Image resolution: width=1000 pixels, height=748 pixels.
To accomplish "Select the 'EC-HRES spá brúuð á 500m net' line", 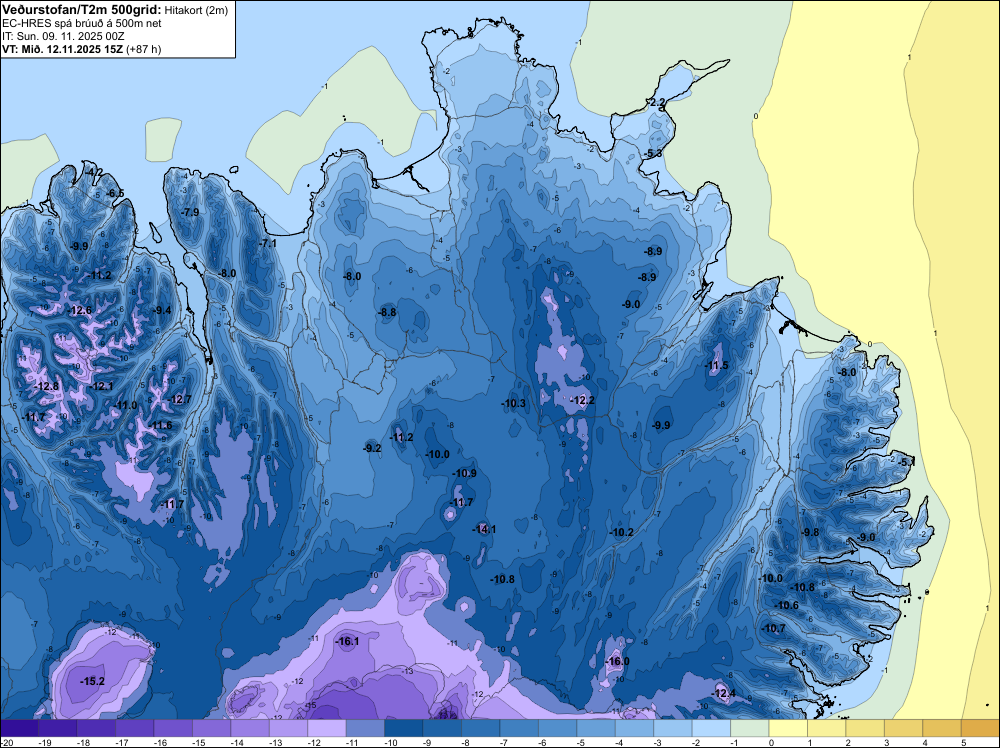I will coord(82,23).
